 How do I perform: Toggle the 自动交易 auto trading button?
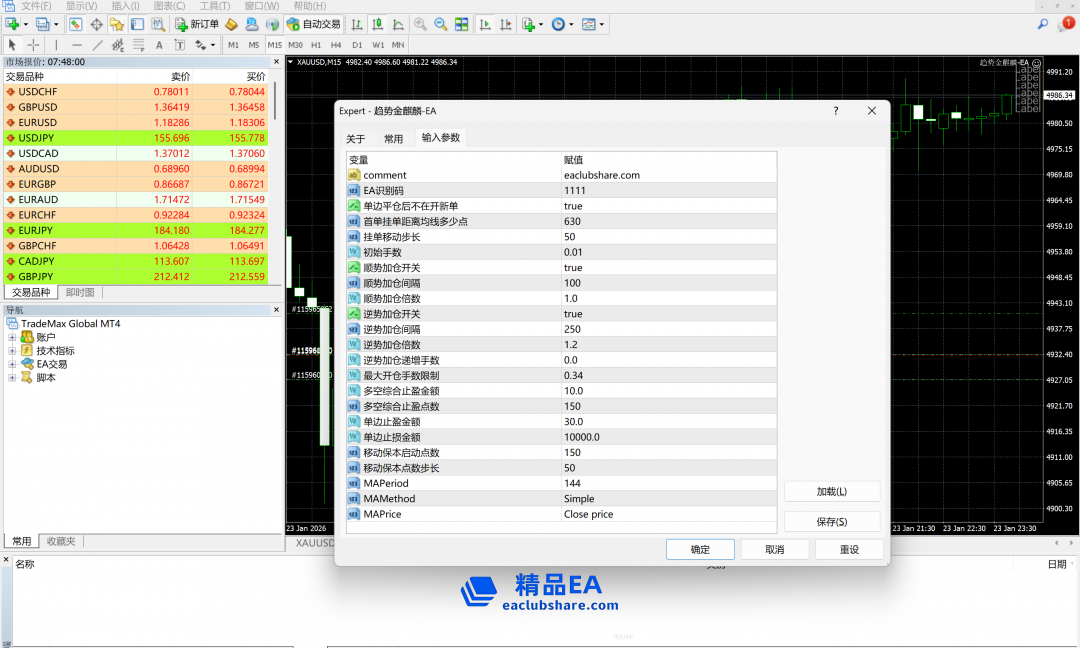pyautogui.click(x=313, y=24)
